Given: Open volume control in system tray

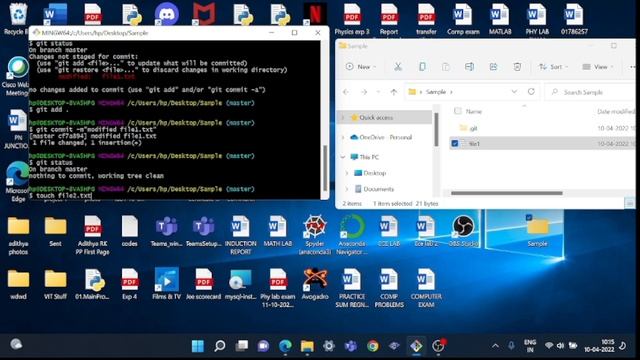Looking at the screenshot, I should pyautogui.click(x=561, y=346).
